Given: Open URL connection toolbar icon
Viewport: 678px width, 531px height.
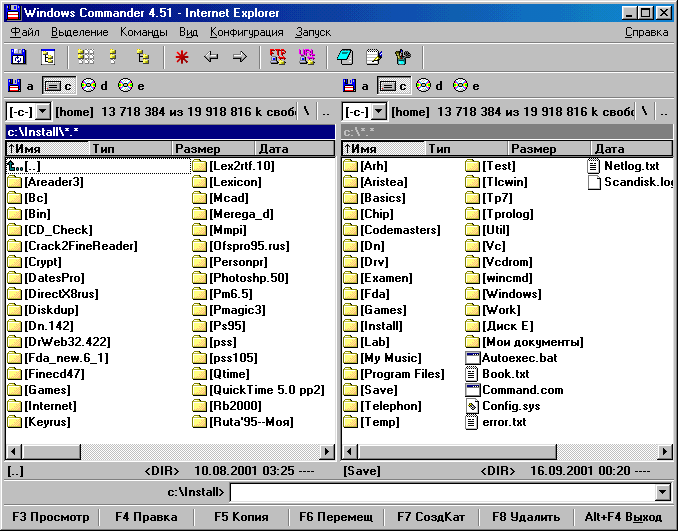Looking at the screenshot, I should (307, 57).
